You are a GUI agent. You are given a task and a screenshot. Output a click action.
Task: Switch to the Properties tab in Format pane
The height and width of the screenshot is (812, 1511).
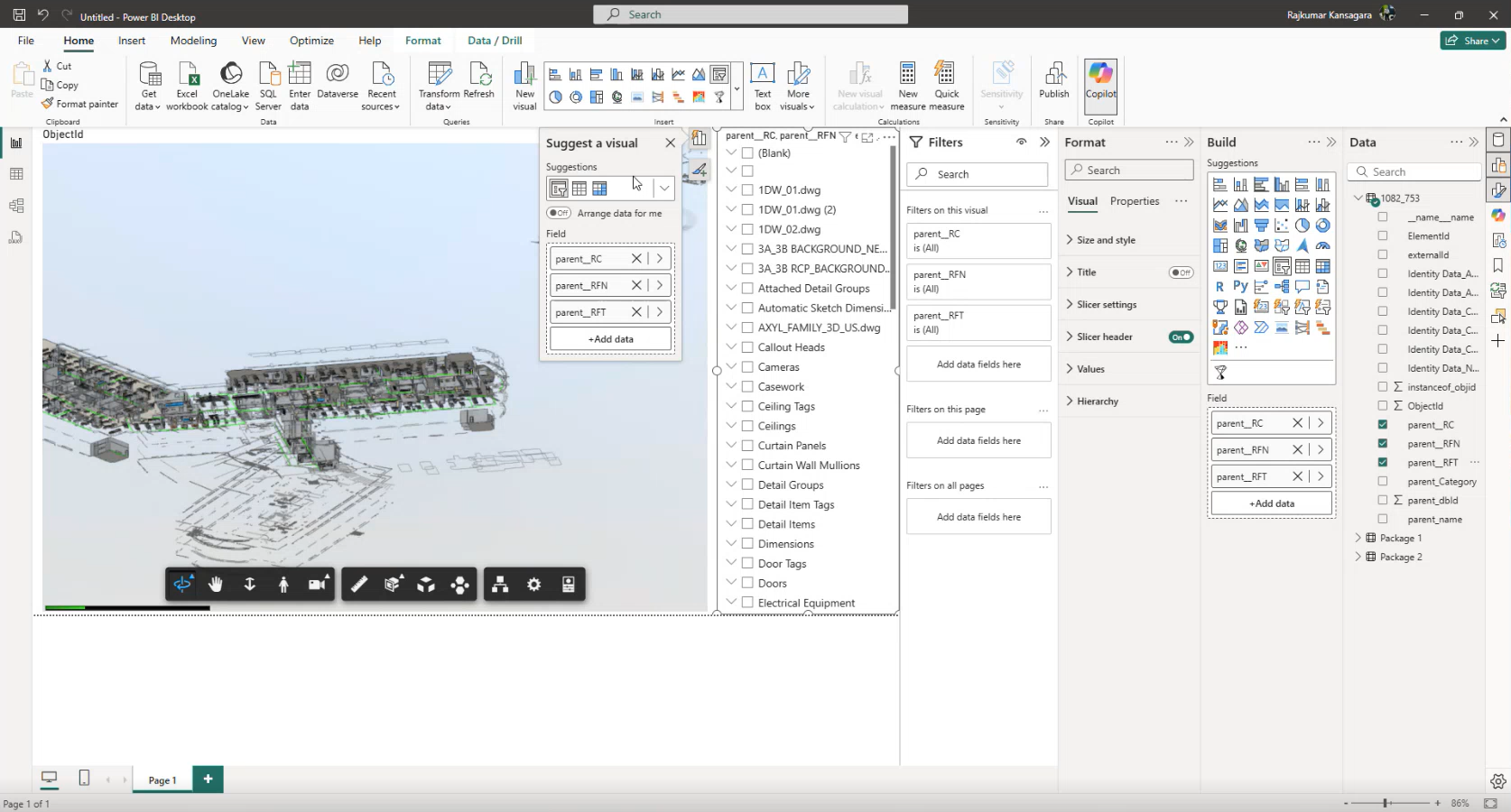click(1134, 201)
